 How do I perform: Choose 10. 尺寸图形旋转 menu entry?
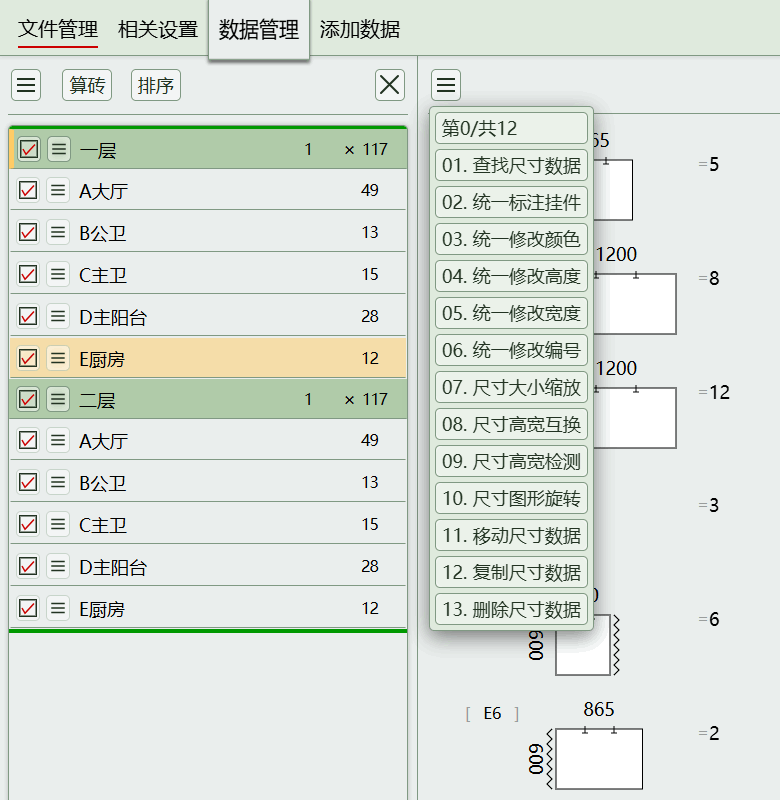511,498
